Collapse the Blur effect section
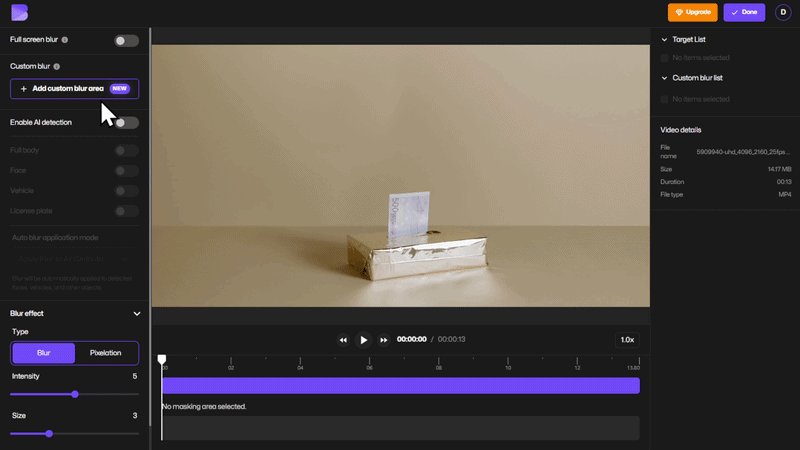 [136, 314]
